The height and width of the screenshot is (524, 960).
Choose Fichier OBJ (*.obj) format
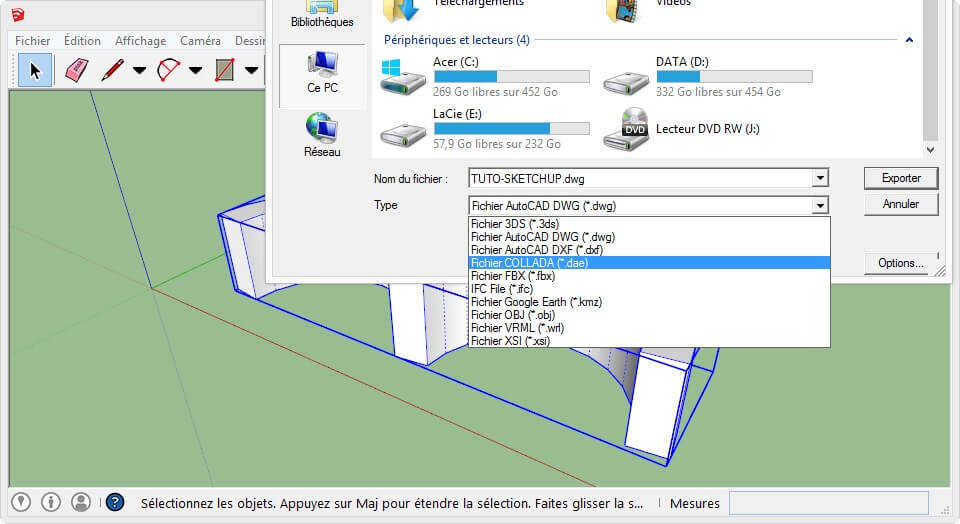point(649,315)
